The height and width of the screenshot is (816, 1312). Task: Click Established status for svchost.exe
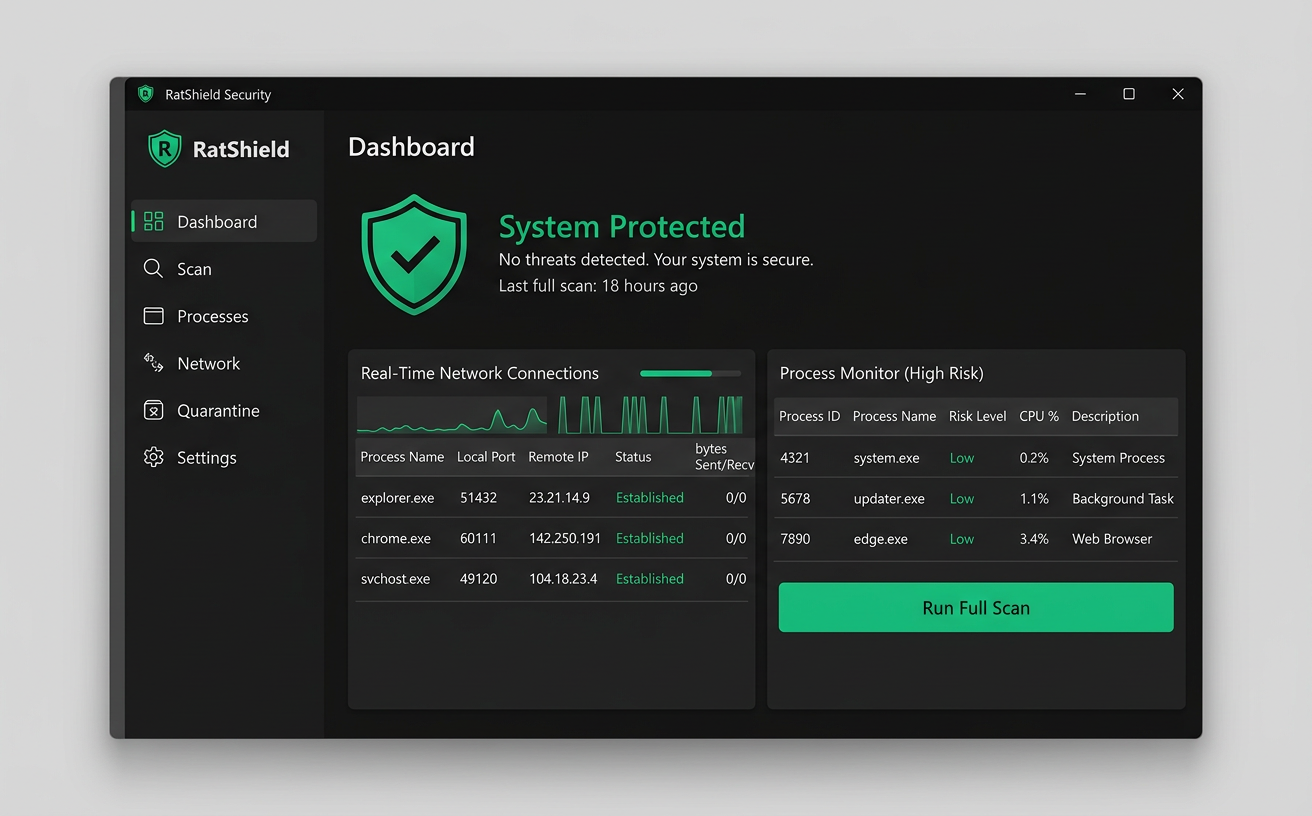pyautogui.click(x=650, y=578)
